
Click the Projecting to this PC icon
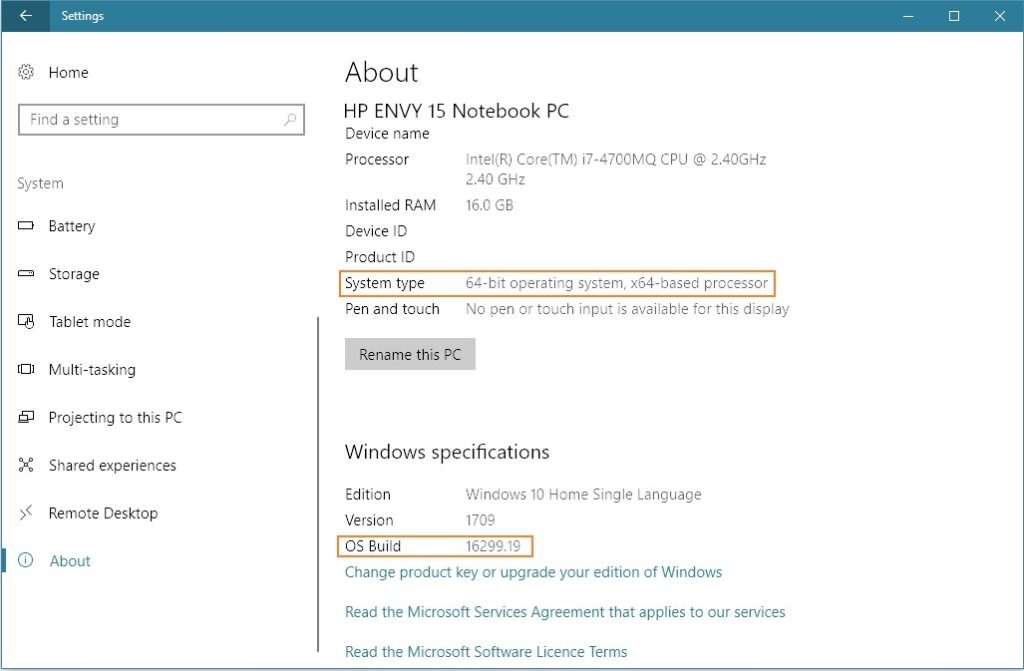pos(25,417)
